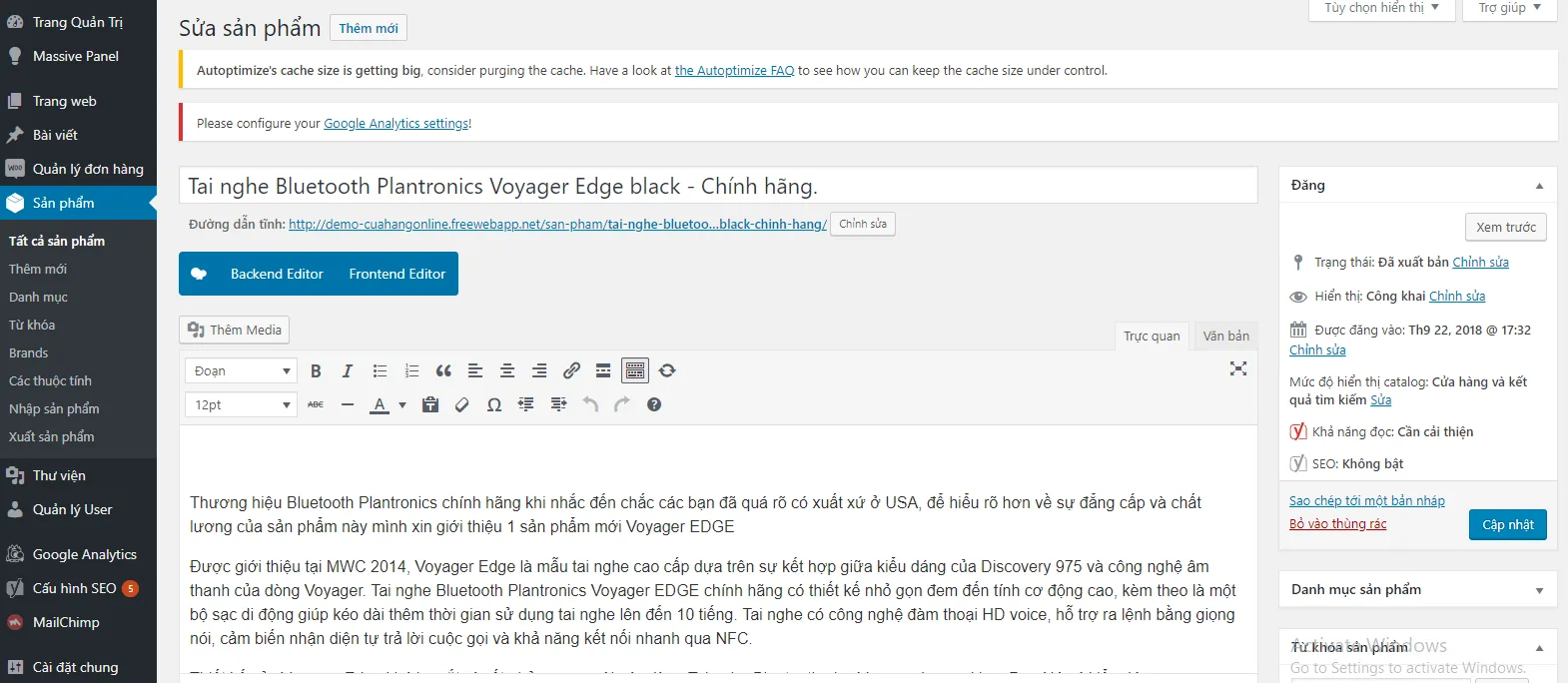Click the product title input field
1568x683 pixels.
pyautogui.click(x=718, y=186)
